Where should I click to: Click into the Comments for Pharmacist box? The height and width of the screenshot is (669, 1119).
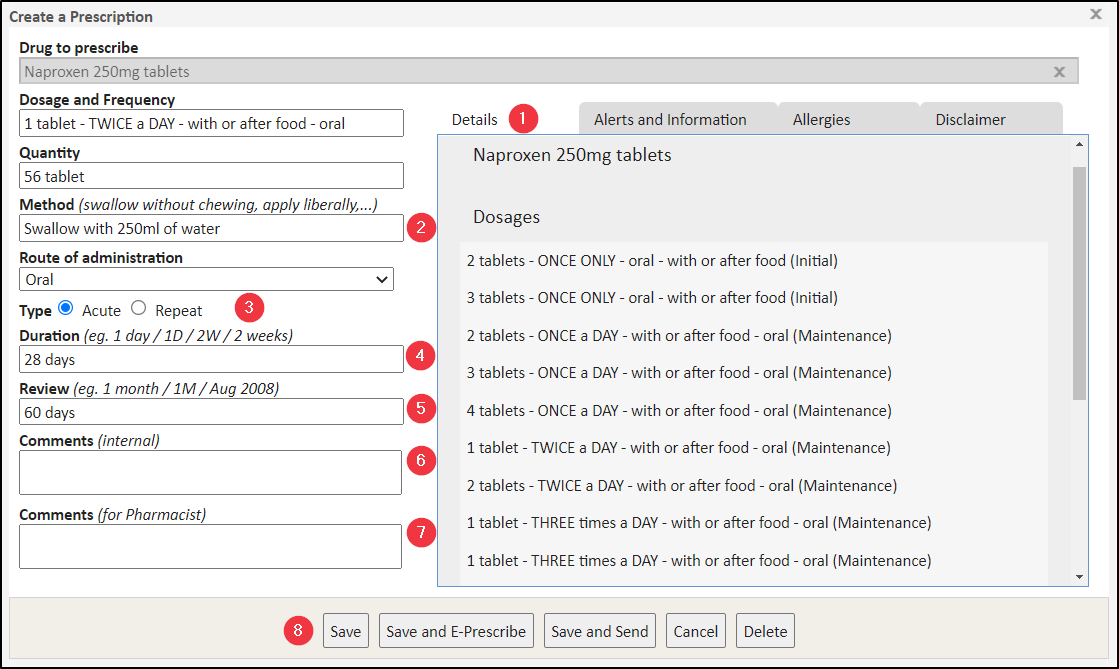[x=210, y=546]
